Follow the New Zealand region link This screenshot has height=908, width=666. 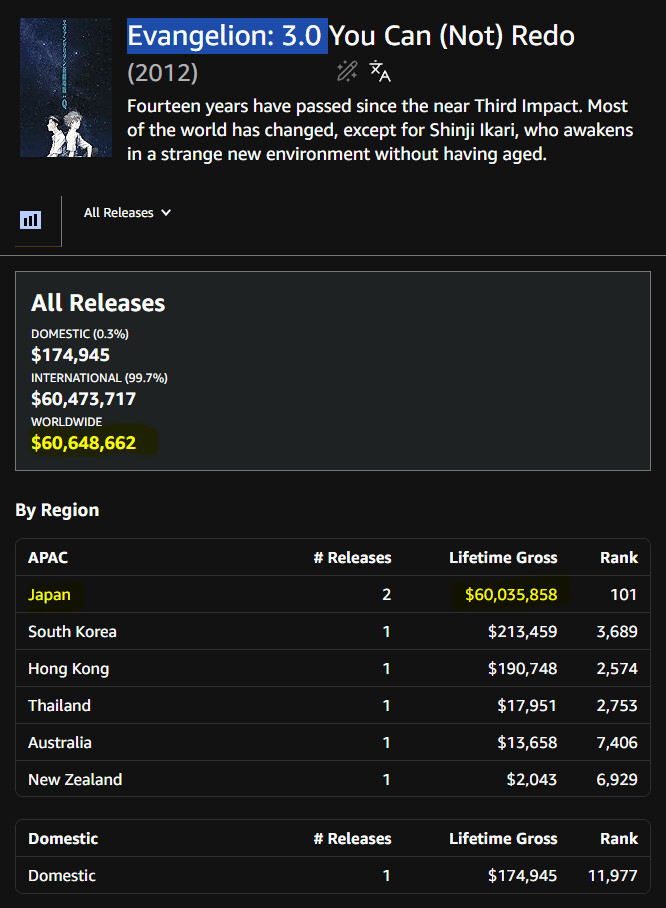(x=75, y=779)
